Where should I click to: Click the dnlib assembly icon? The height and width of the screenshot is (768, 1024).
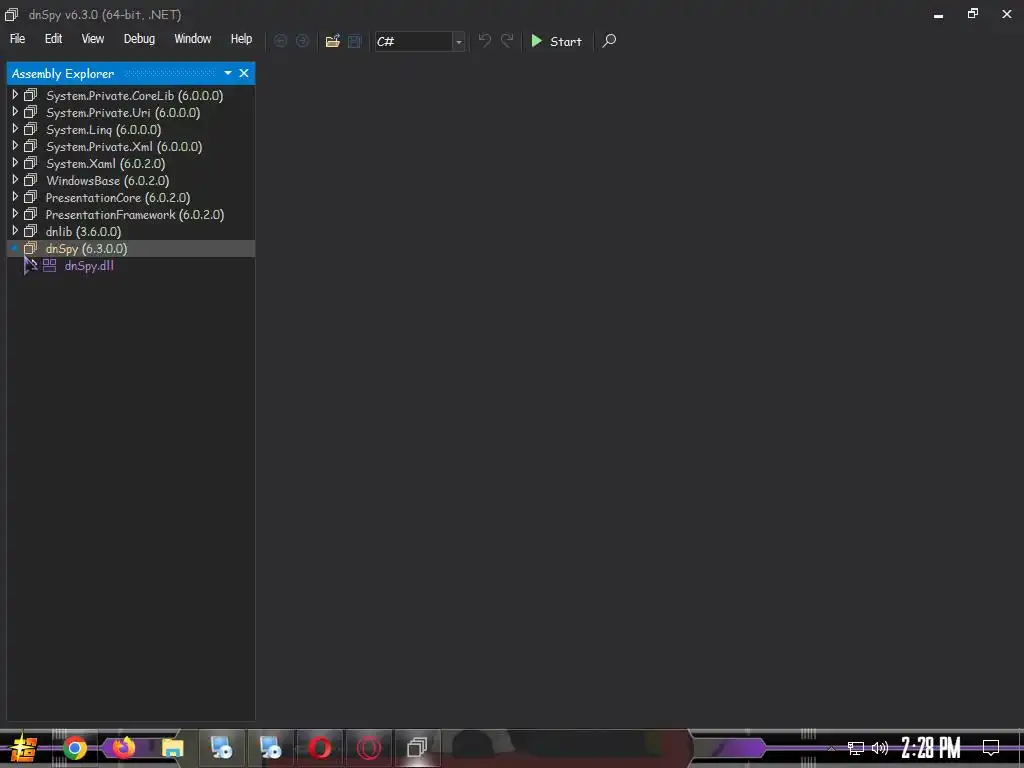click(31, 231)
